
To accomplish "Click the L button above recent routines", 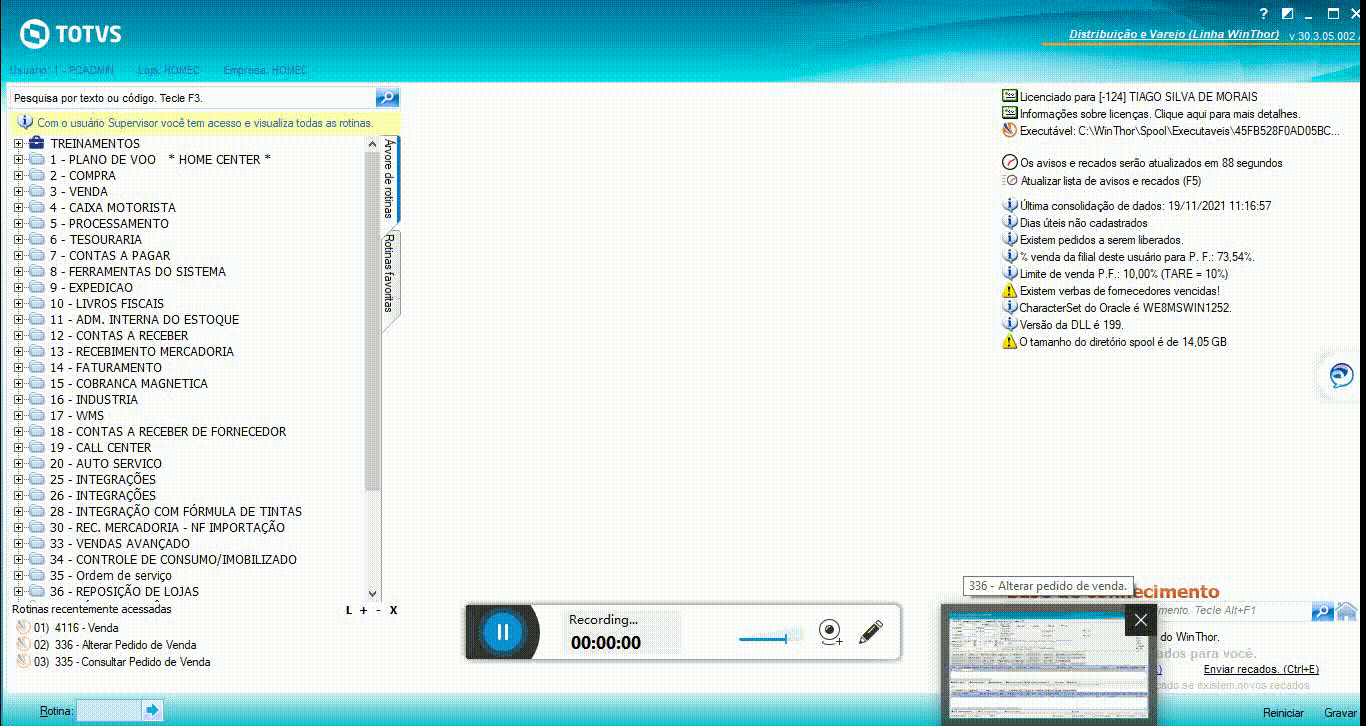I will pos(349,610).
